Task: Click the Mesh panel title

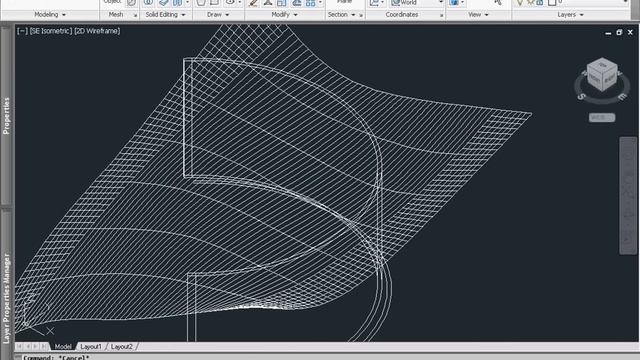Action: click(x=116, y=15)
